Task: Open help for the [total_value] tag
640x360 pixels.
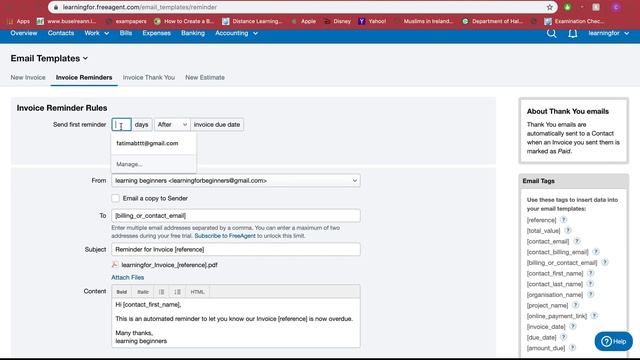Action: click(568, 230)
